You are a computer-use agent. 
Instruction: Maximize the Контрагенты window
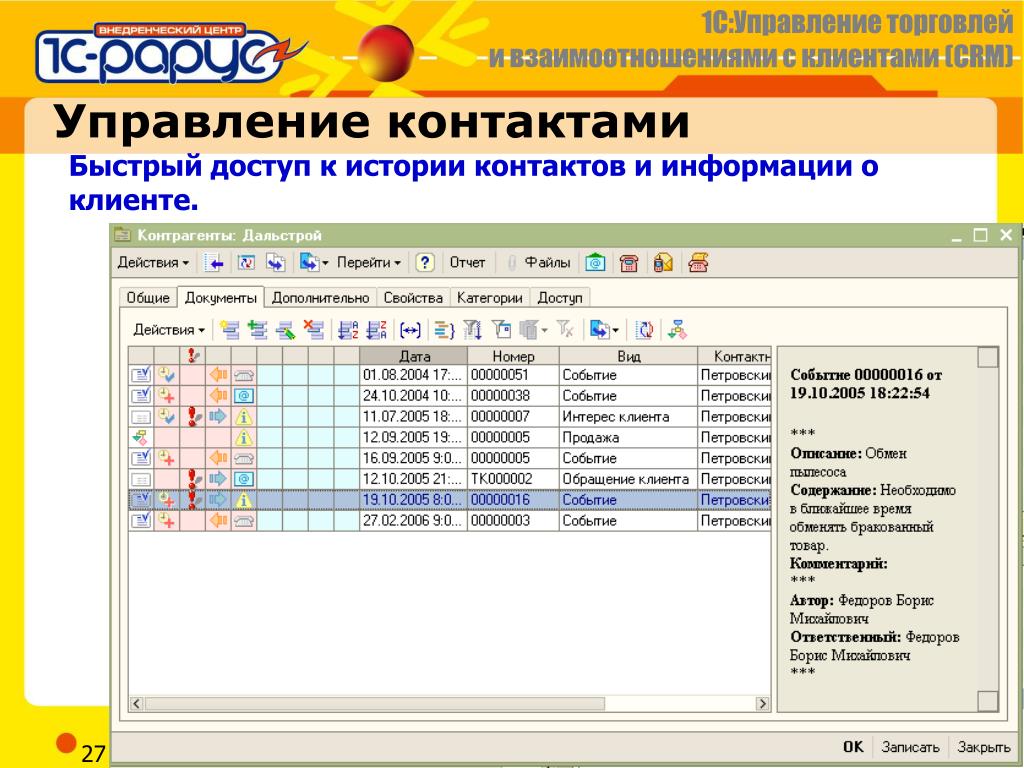[980, 235]
